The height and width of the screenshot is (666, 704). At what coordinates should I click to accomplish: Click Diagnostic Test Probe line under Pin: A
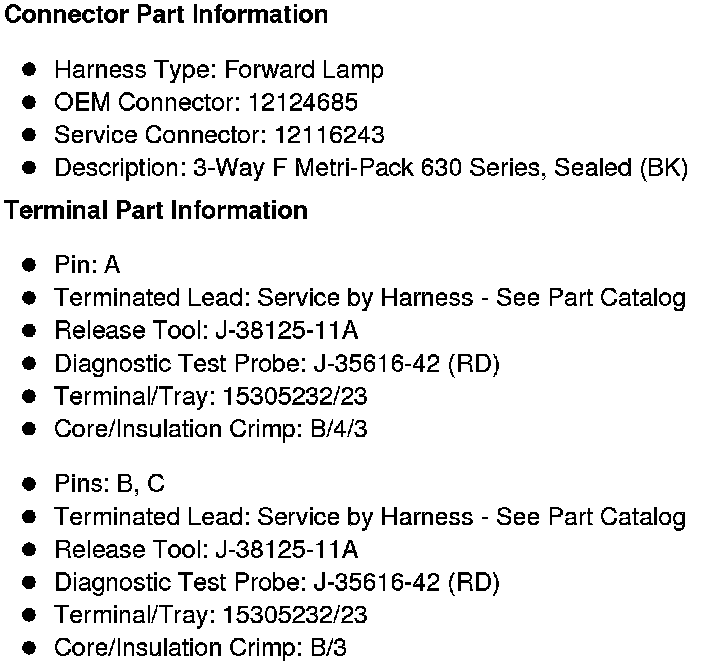click(276, 364)
